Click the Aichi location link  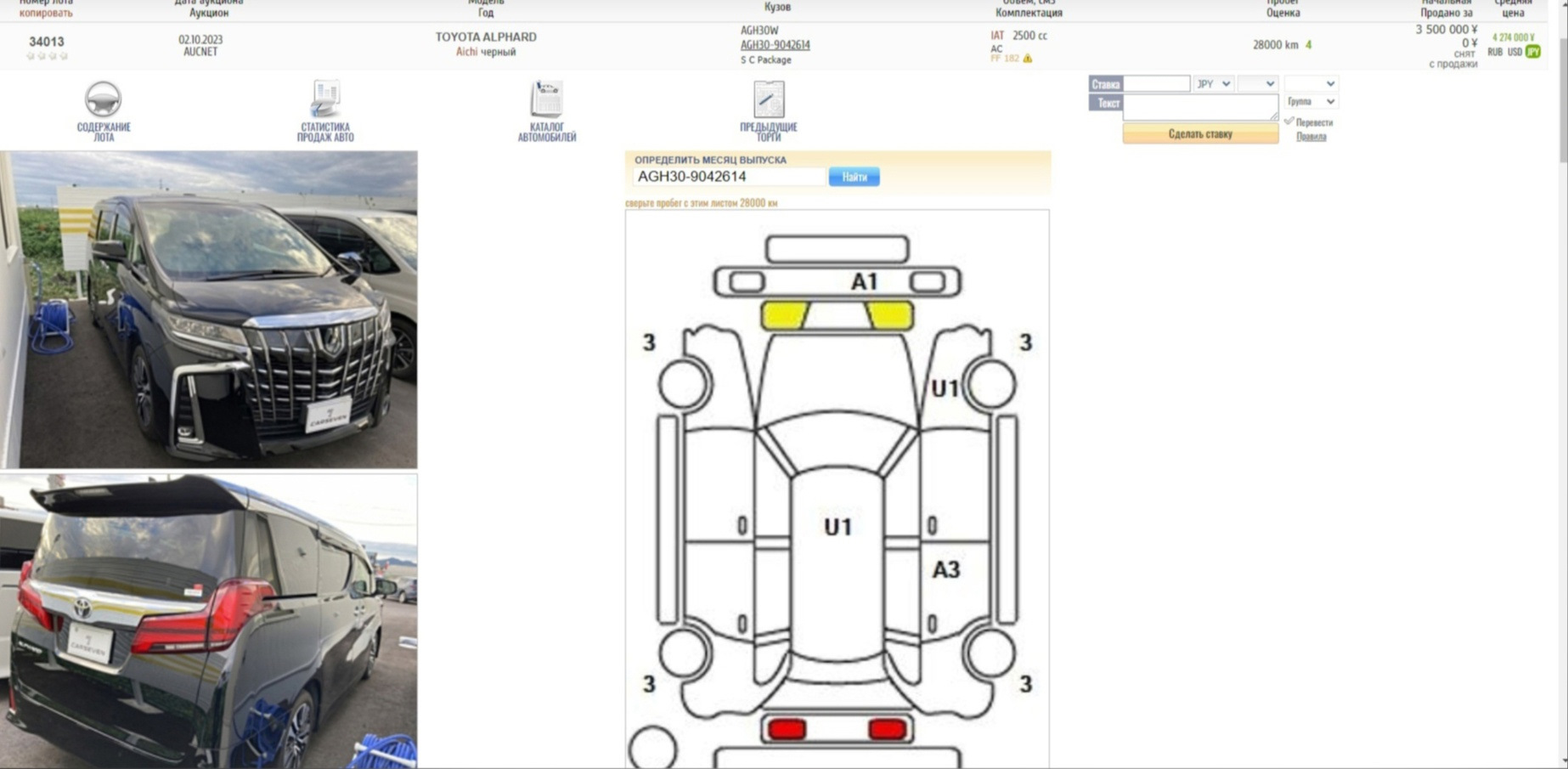(466, 52)
